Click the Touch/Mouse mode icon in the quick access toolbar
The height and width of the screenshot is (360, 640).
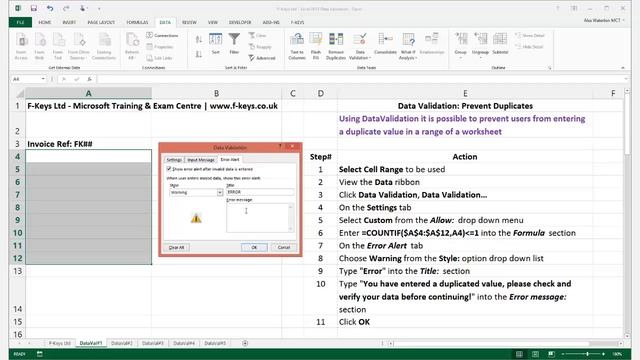coord(83,8)
